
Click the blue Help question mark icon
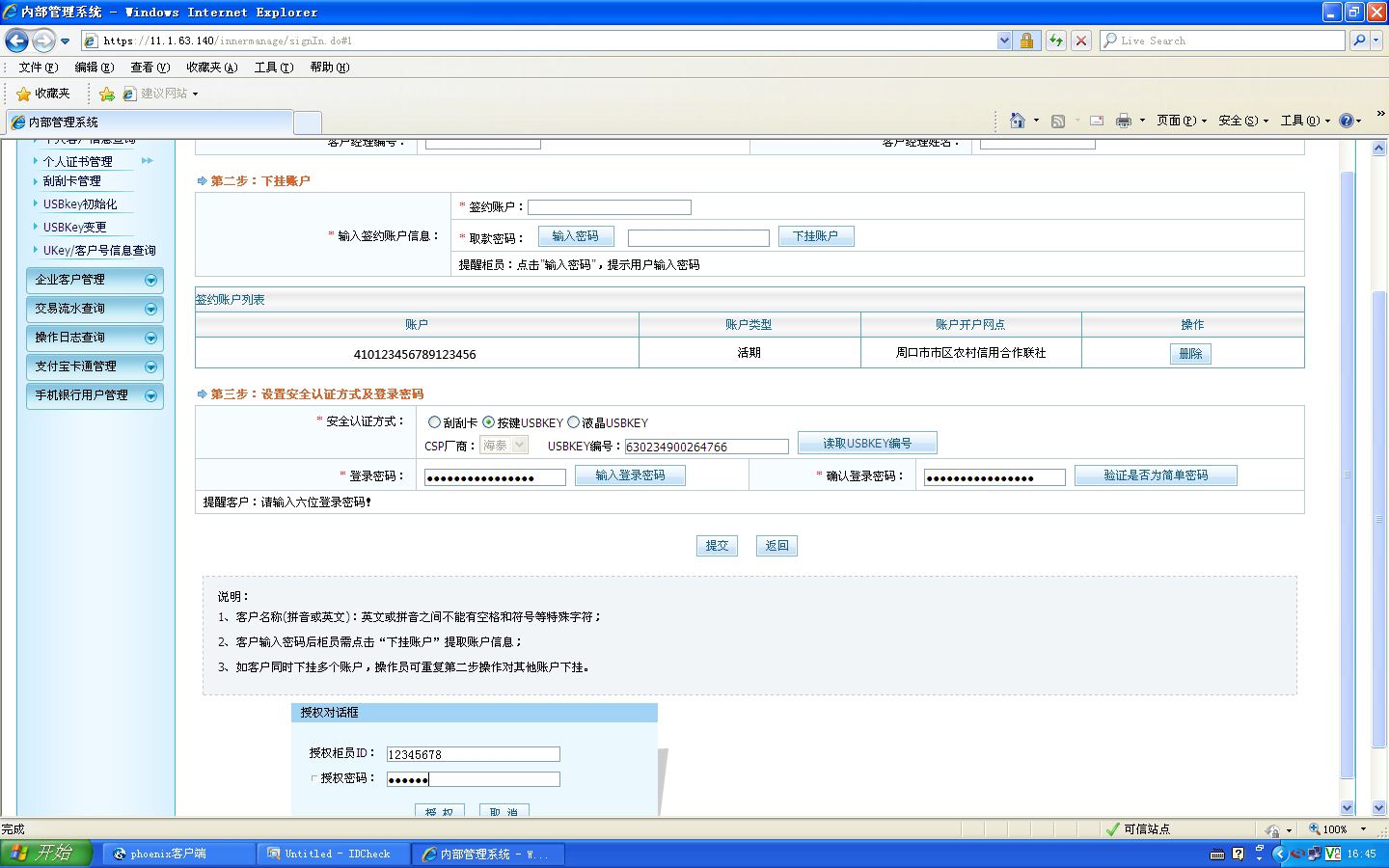tap(1347, 121)
